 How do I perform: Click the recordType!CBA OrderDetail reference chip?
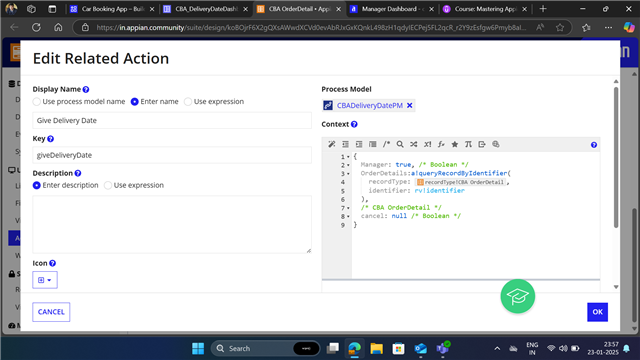point(461,182)
